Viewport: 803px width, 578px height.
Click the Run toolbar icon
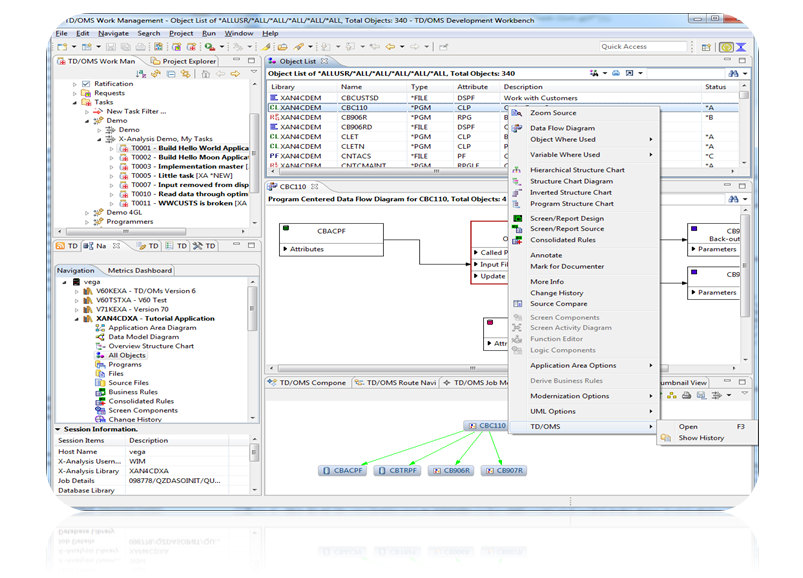click(209, 47)
